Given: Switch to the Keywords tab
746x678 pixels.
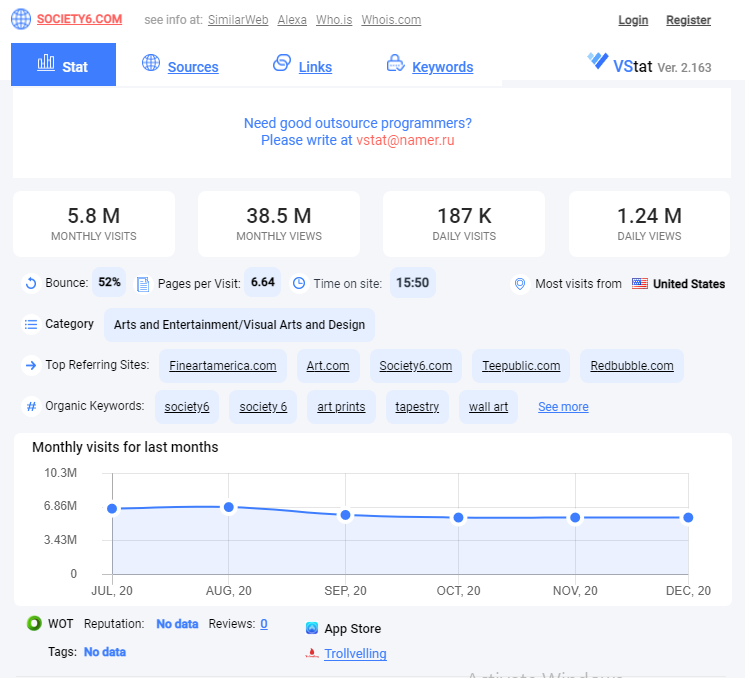Looking at the screenshot, I should [x=442, y=67].
